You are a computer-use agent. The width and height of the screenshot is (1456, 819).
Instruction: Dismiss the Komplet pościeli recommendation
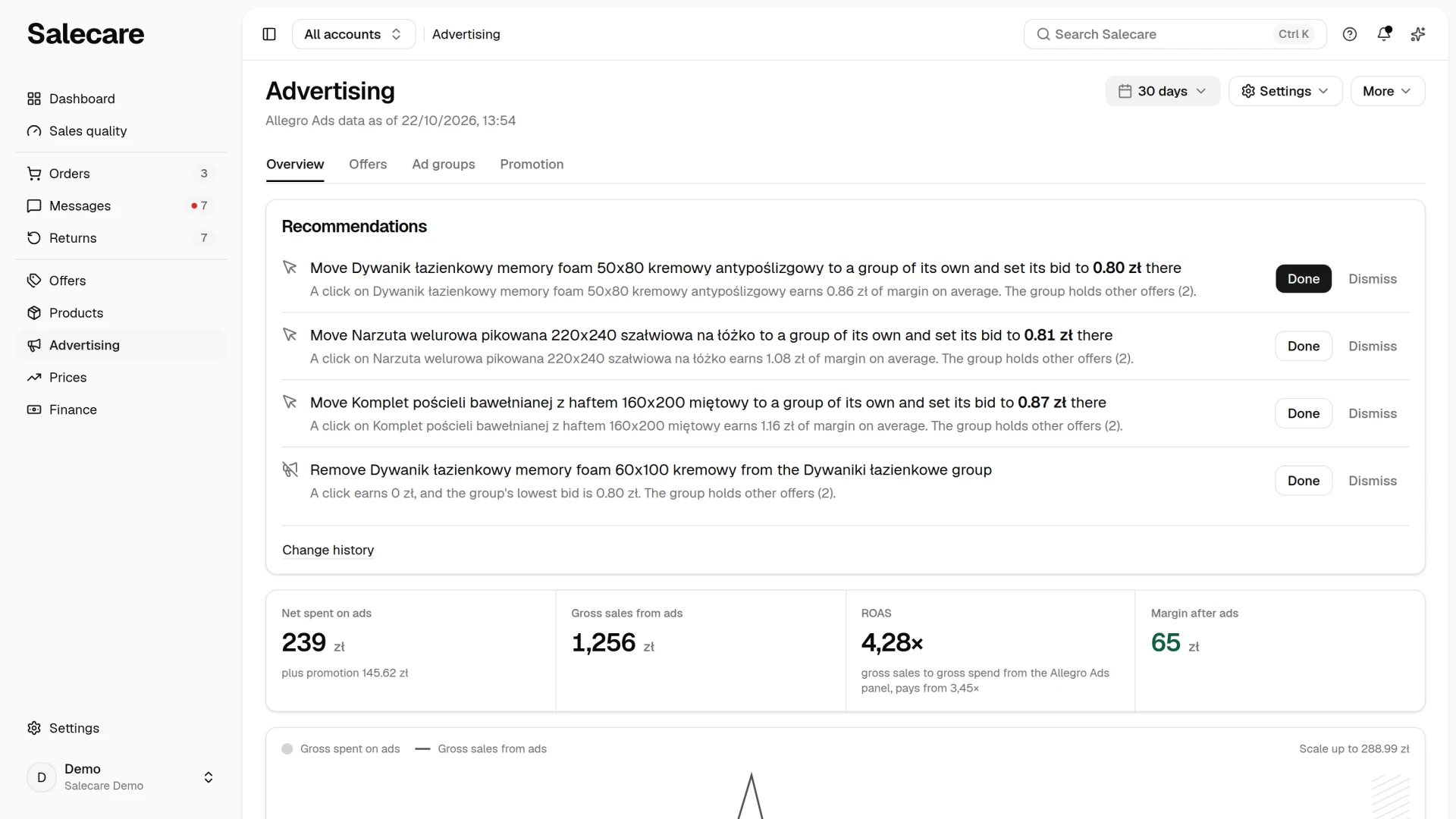click(1373, 413)
